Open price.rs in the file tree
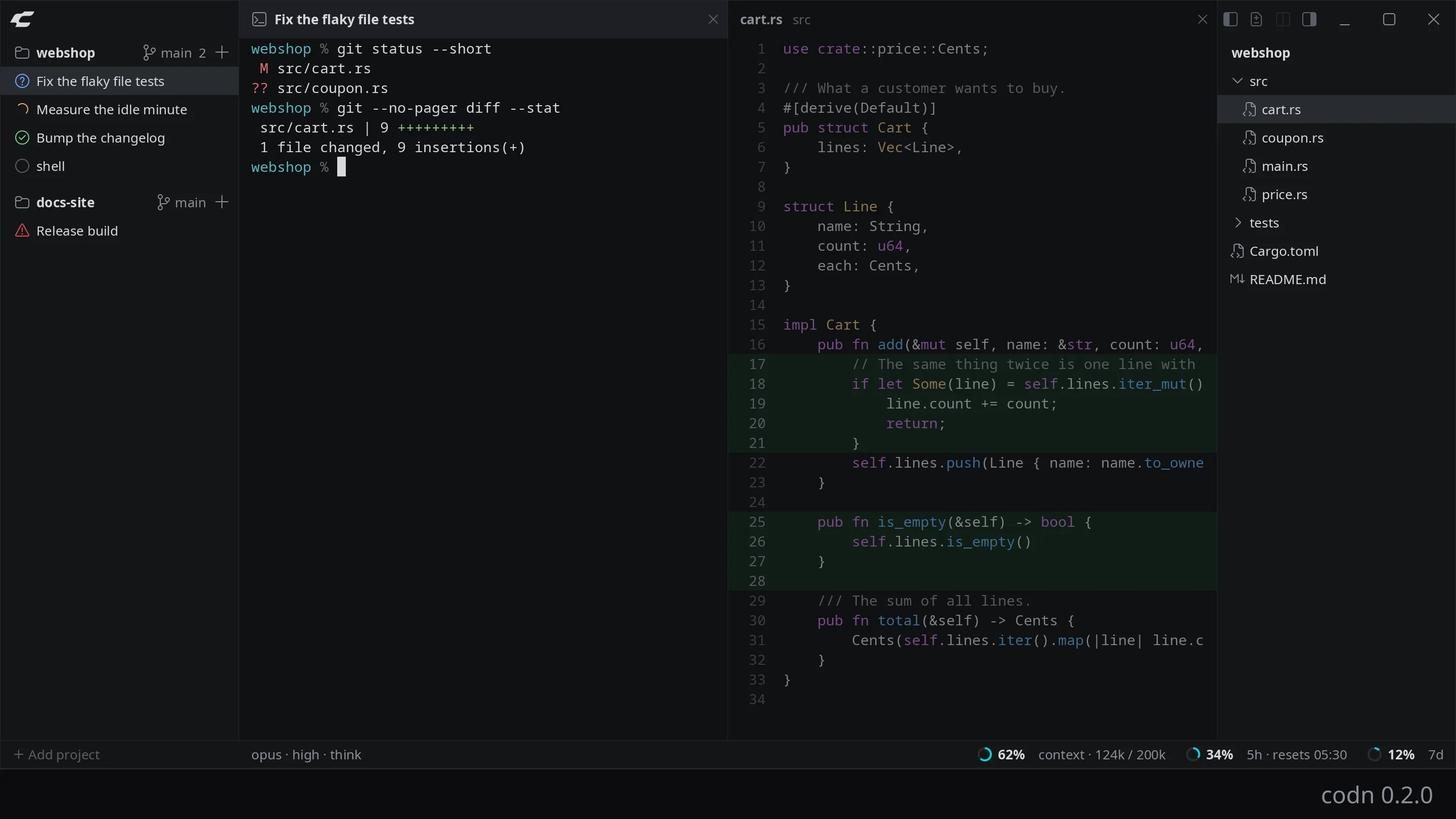 (x=1336, y=194)
